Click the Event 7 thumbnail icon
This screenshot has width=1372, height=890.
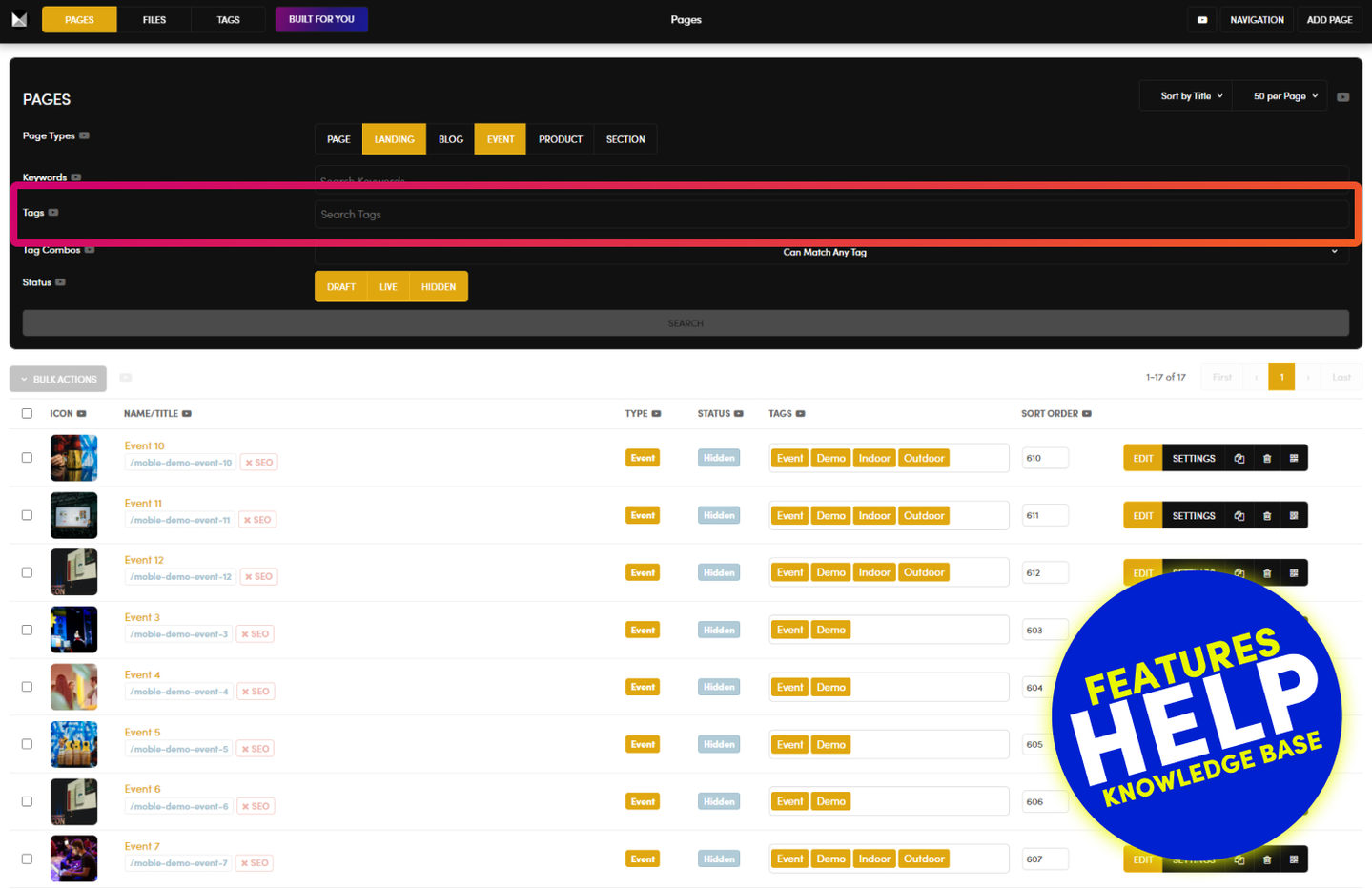pos(73,859)
